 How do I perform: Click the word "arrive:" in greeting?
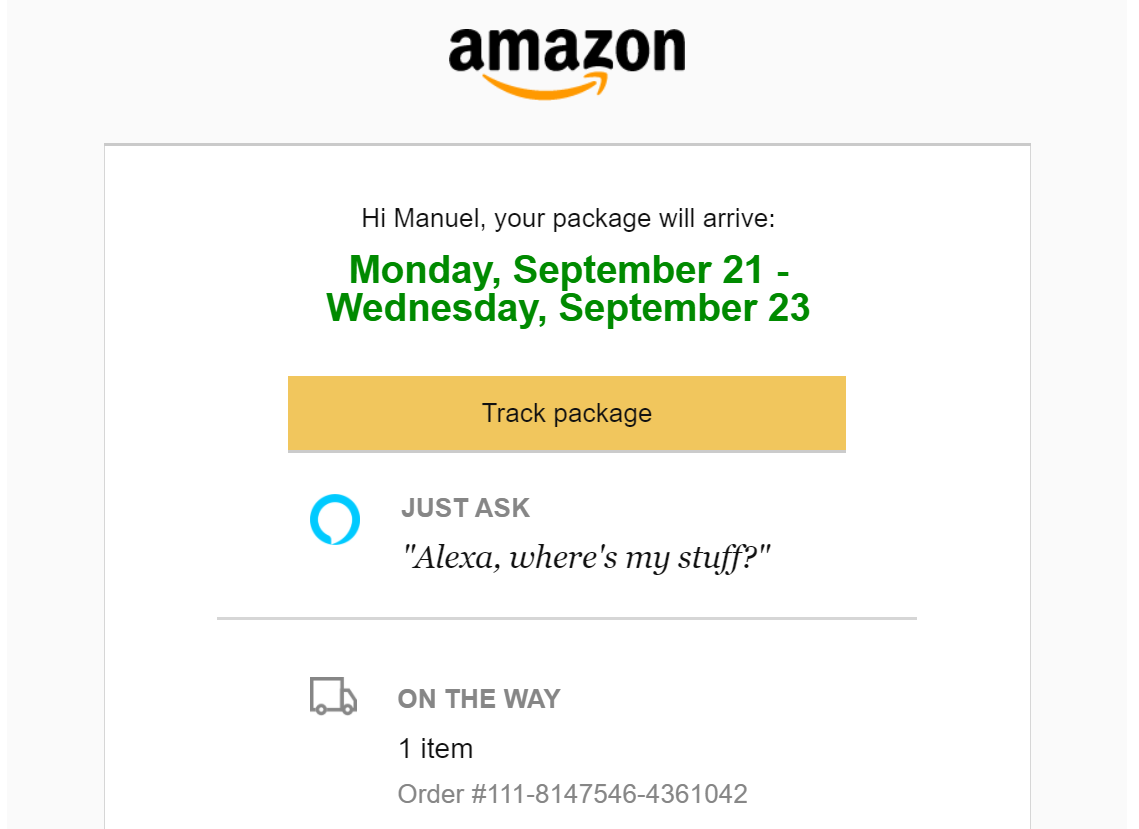click(741, 218)
